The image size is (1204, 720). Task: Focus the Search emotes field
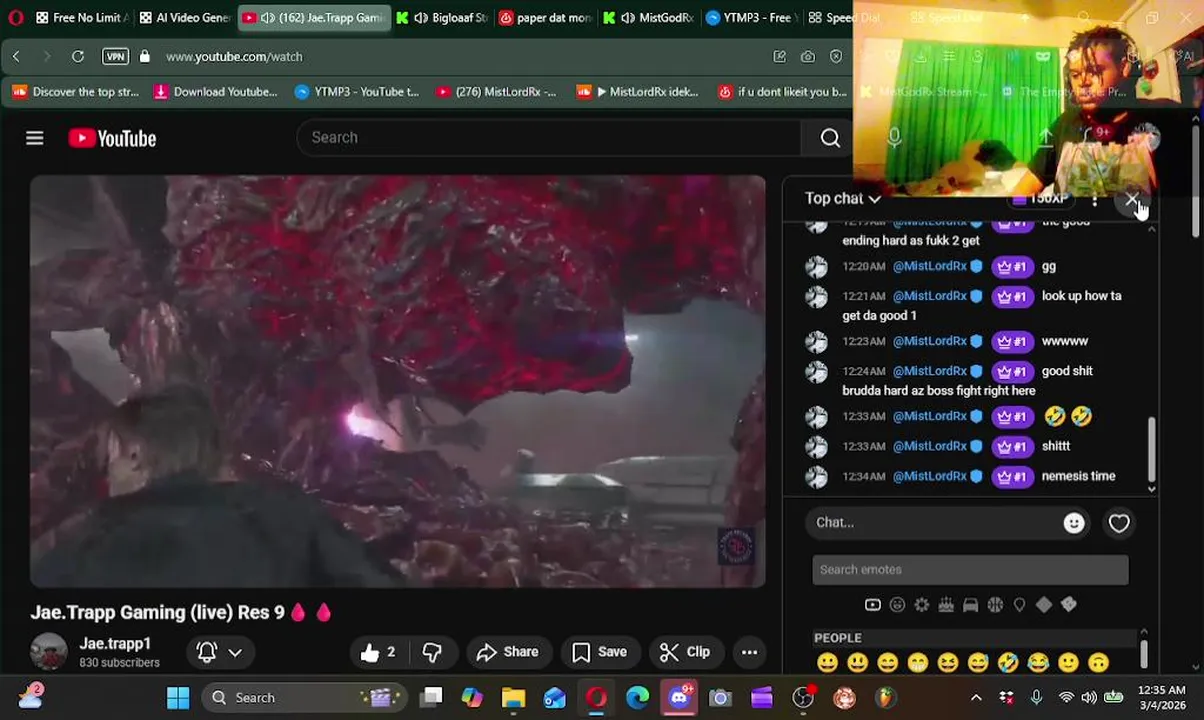[970, 570]
